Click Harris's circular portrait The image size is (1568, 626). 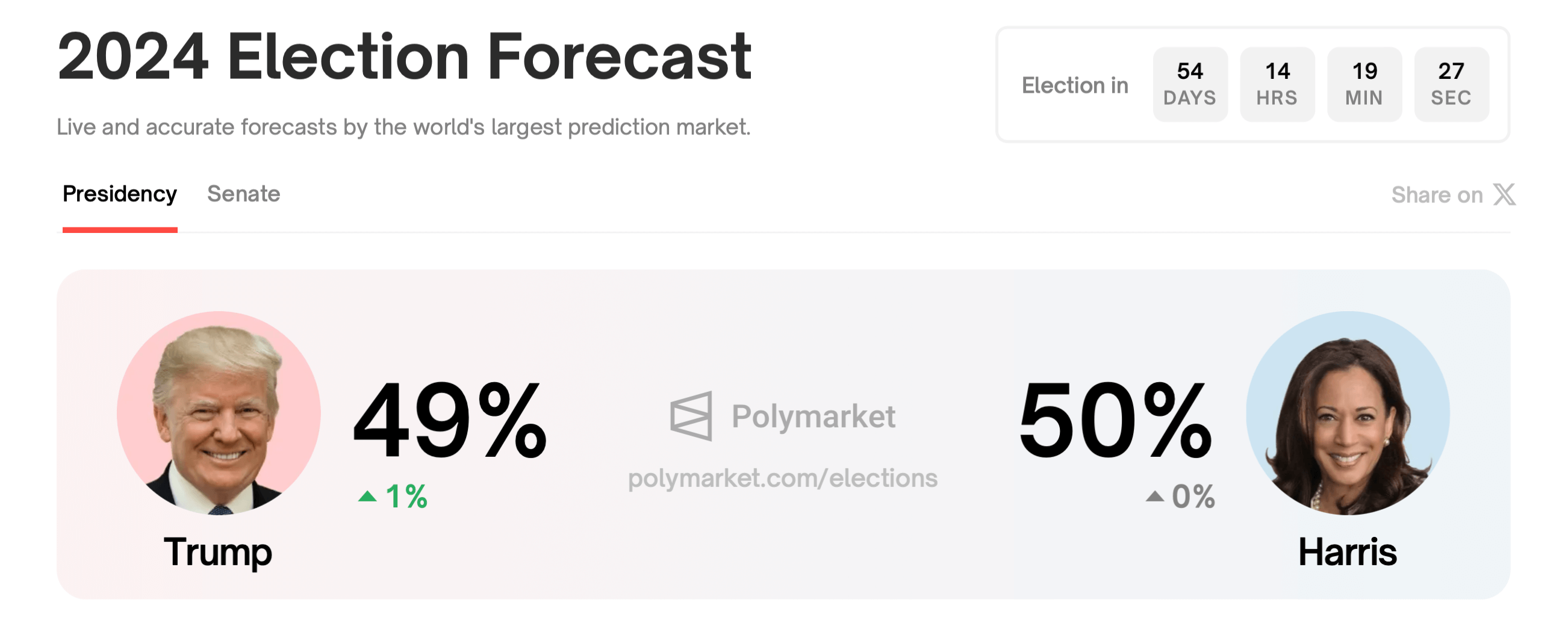coord(1348,413)
